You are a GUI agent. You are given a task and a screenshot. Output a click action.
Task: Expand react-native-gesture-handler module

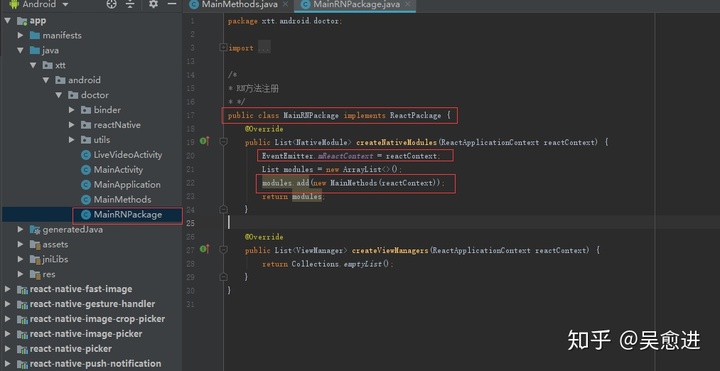(x=8, y=304)
